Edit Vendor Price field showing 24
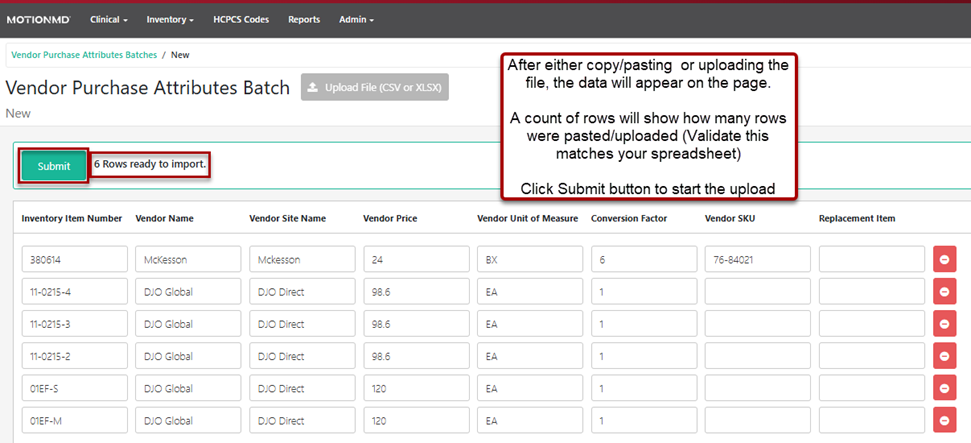 click(416, 260)
